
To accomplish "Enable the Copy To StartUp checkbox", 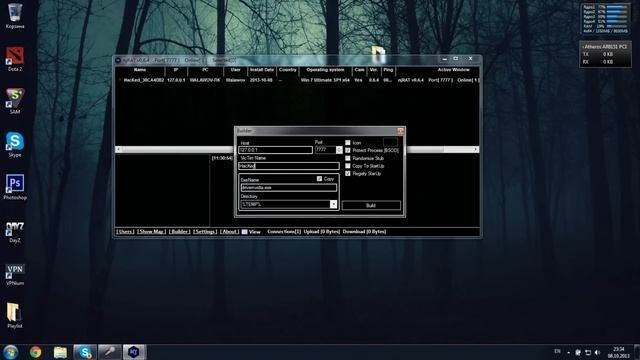I will pos(348,166).
